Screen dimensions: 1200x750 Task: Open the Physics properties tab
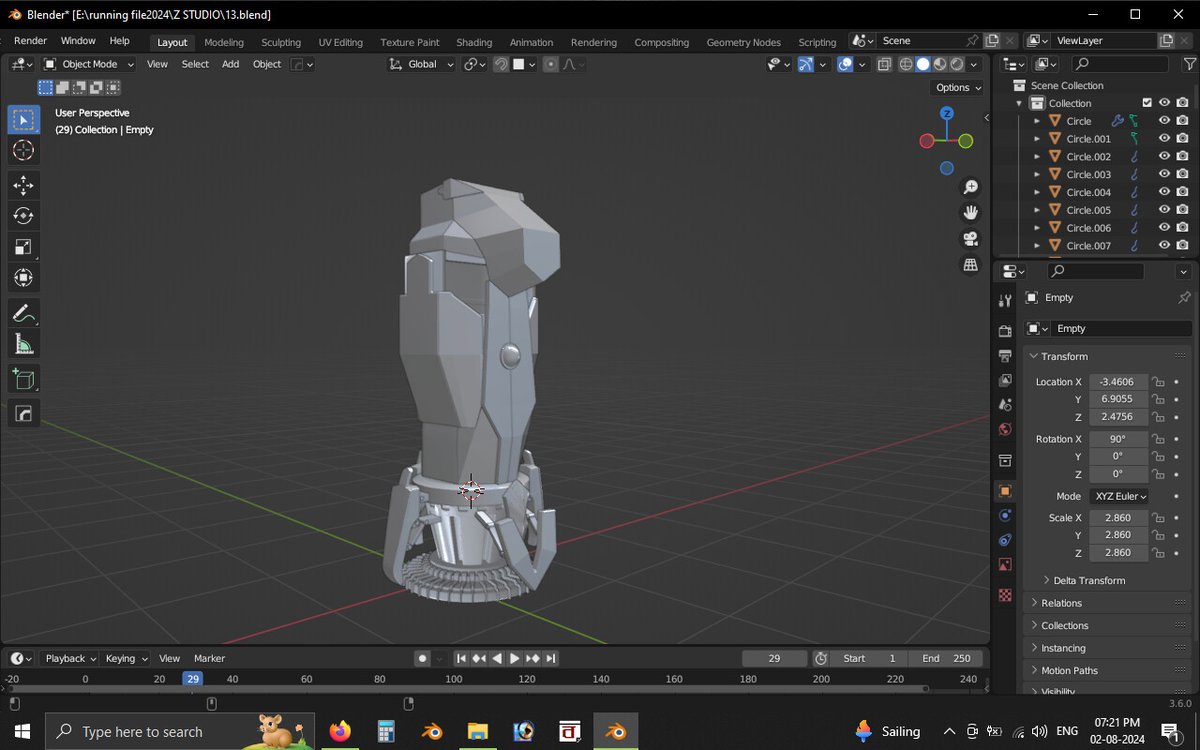[1005, 516]
